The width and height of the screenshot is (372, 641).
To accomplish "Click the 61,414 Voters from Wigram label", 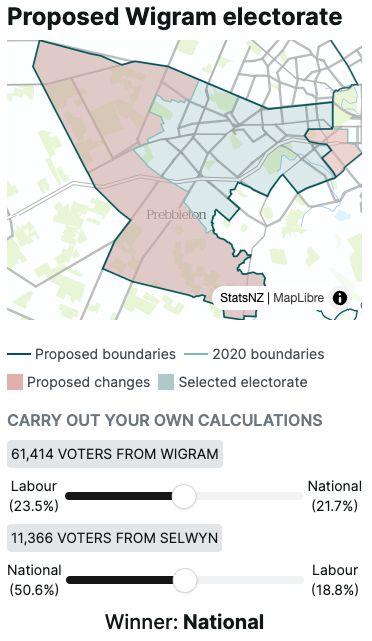I will click(115, 454).
